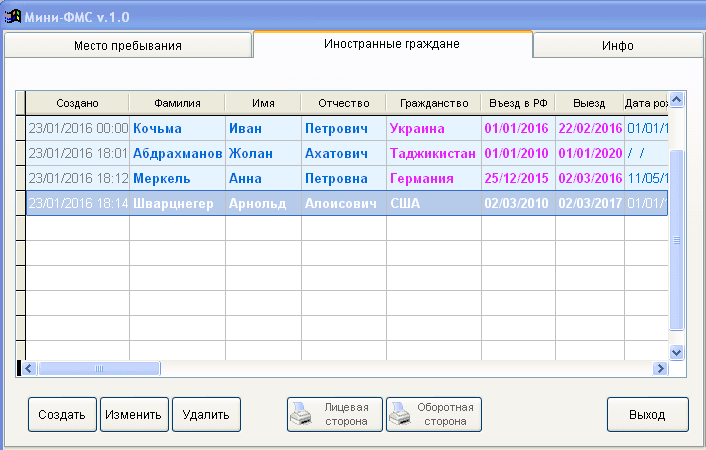Click the patronymic cell Ахатович
The width and height of the screenshot is (706, 450).
tap(344, 154)
